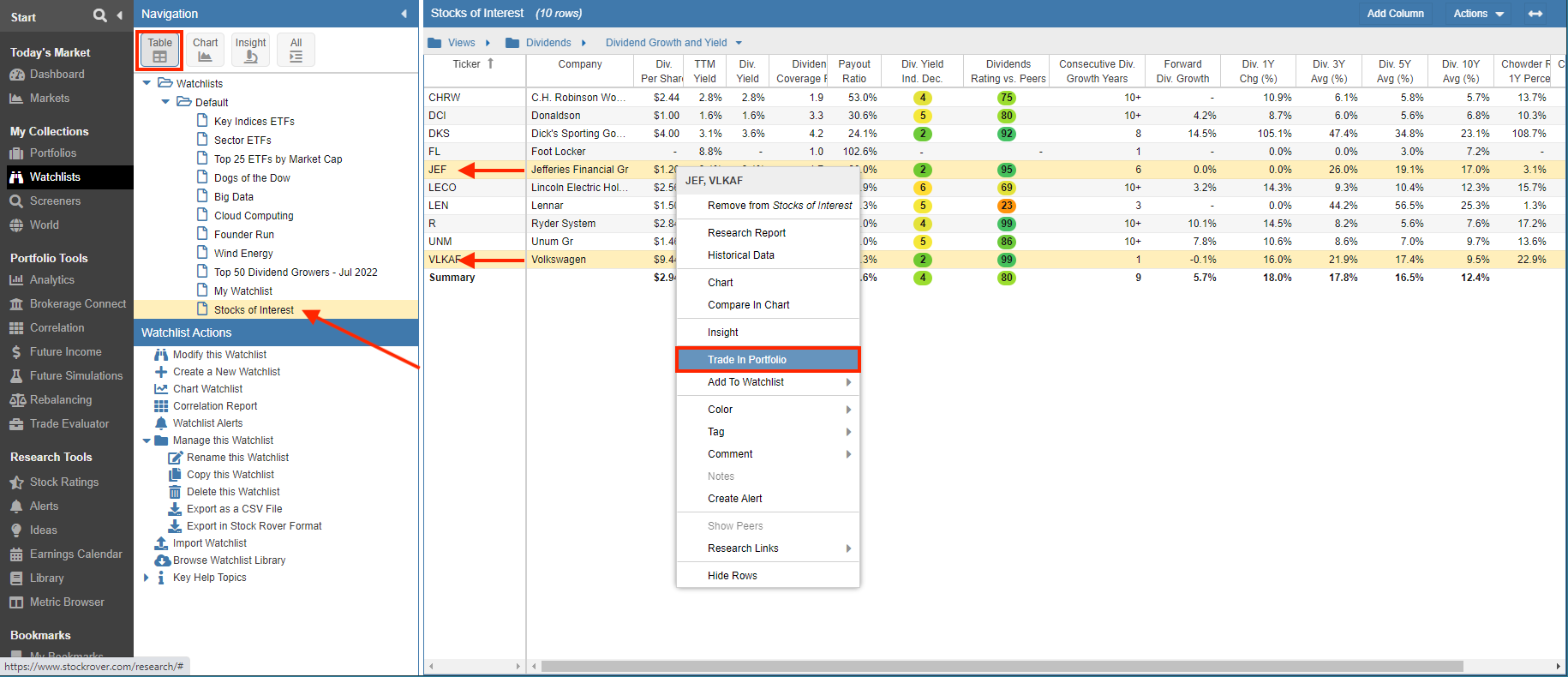Switch to the Insight view tab
The width and height of the screenshot is (1568, 677).
pyautogui.click(x=250, y=51)
